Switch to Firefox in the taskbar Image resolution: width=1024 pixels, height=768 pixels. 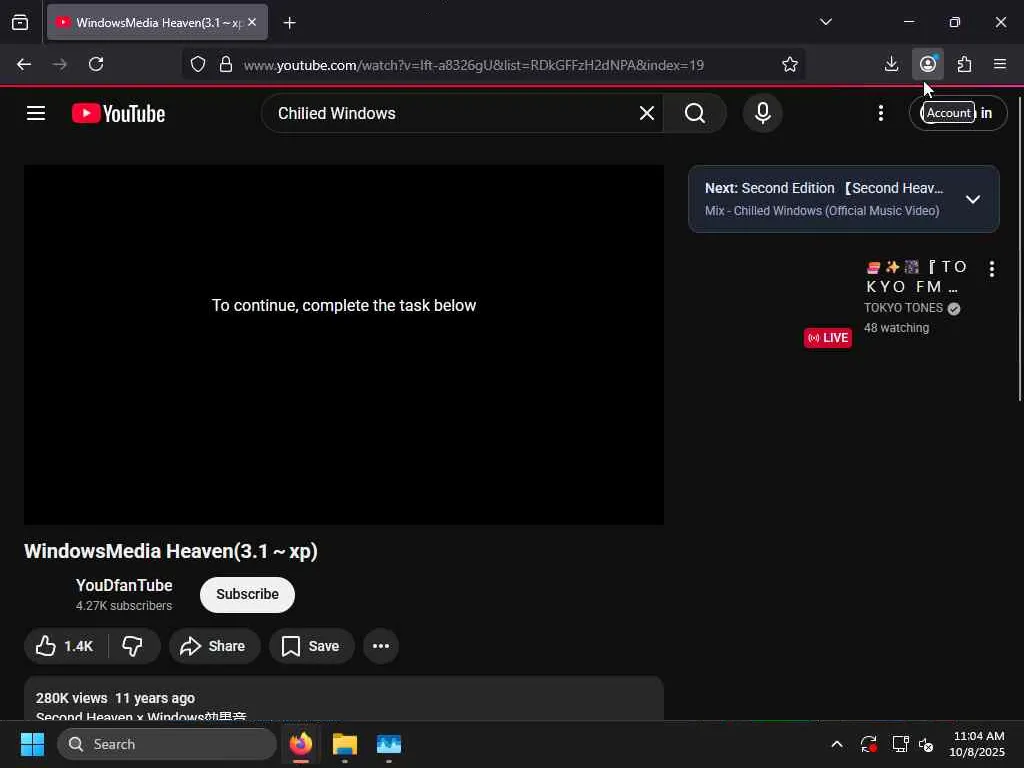pos(301,744)
